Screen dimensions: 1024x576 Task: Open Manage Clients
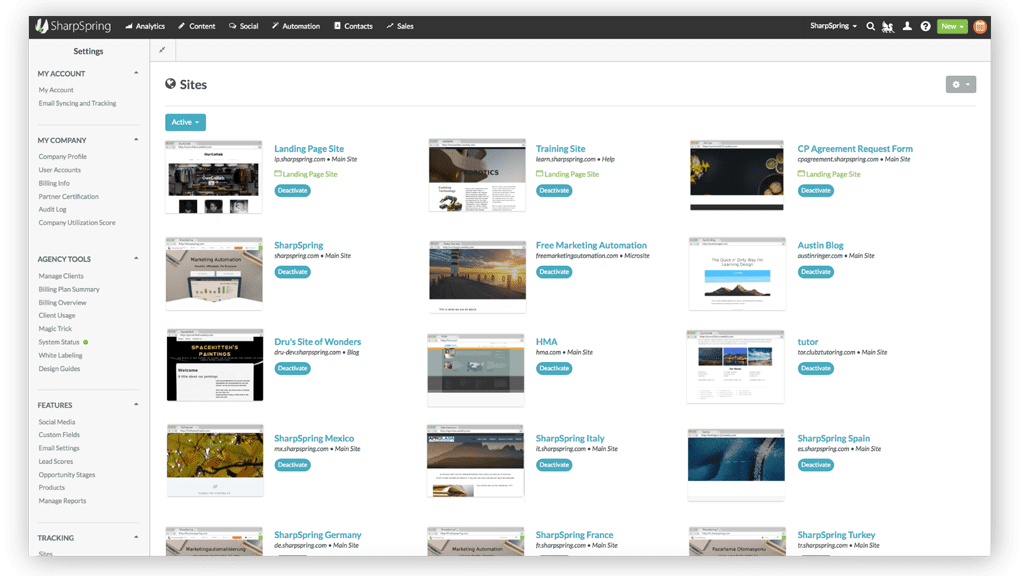[61, 276]
